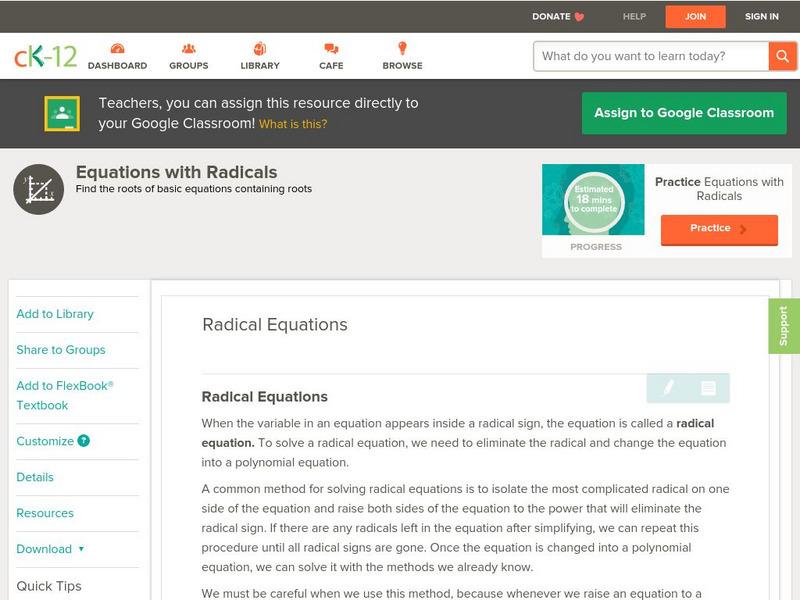Expand the Quick Tips sidebar section
800x600 pixels.
pos(50,586)
